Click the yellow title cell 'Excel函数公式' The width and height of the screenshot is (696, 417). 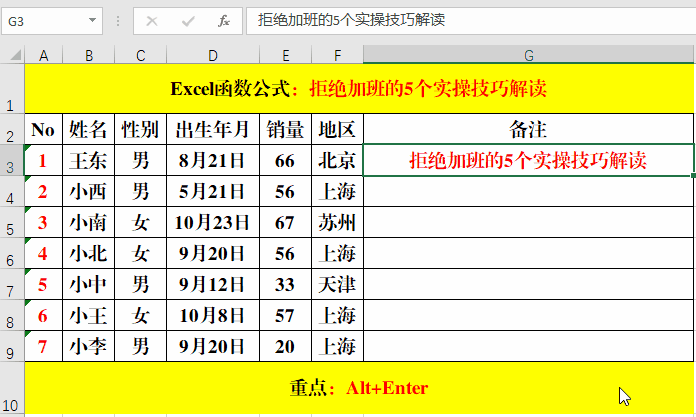pyautogui.click(x=359, y=88)
